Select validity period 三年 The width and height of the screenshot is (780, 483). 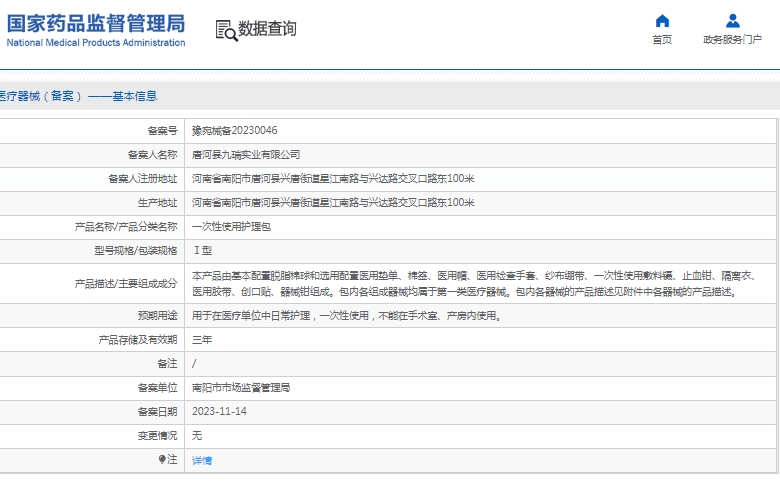[x=202, y=340]
